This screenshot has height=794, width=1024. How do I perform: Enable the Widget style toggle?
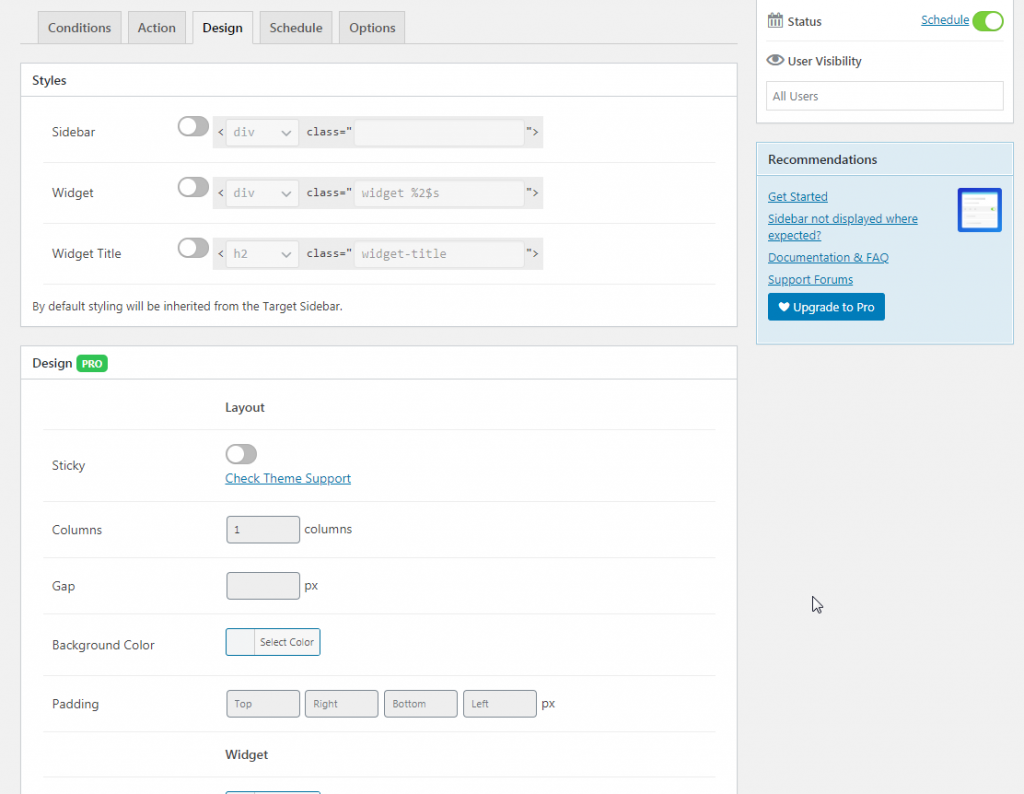(193, 188)
